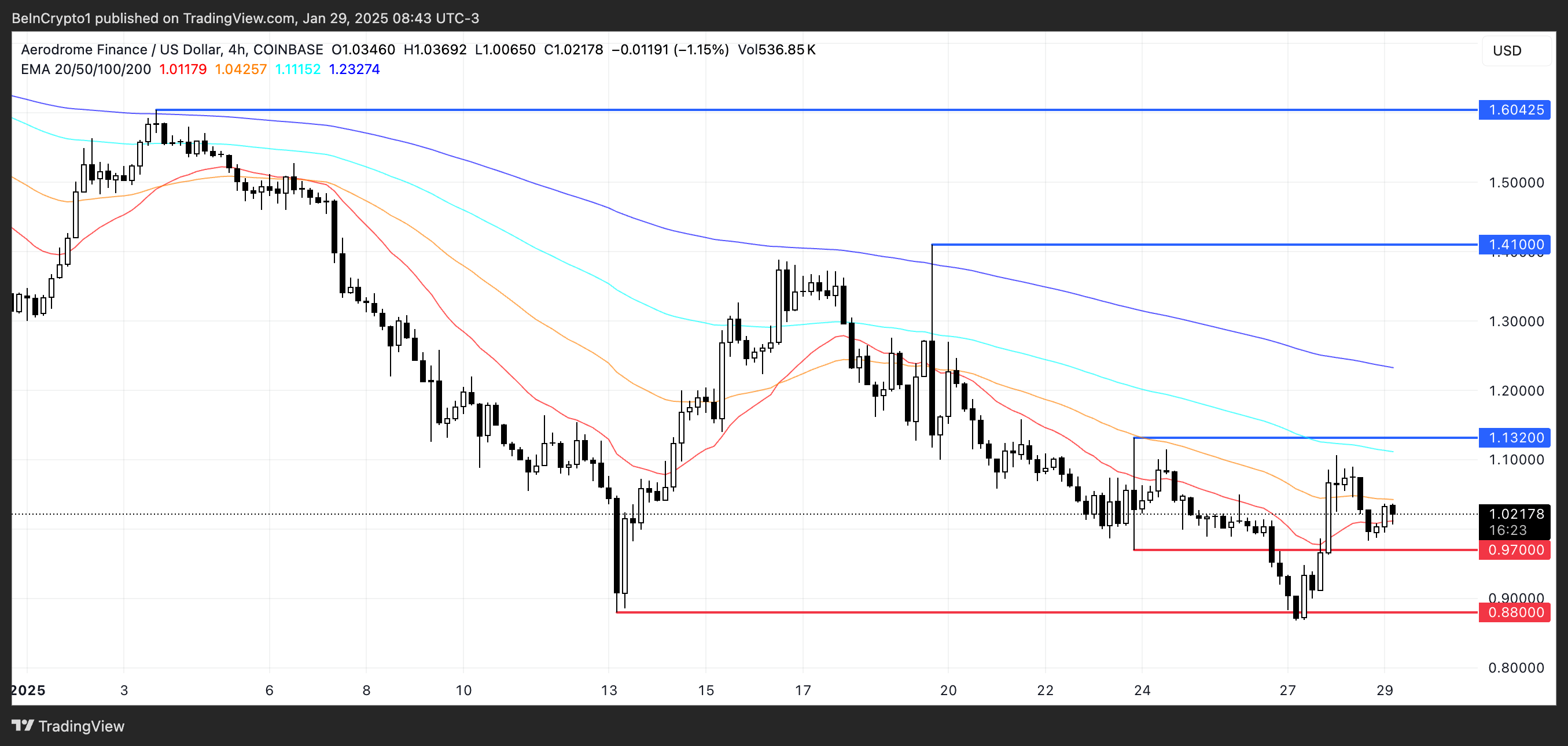Click date 8 on the time axis
Image resolution: width=1568 pixels, height=746 pixels.
click(366, 690)
